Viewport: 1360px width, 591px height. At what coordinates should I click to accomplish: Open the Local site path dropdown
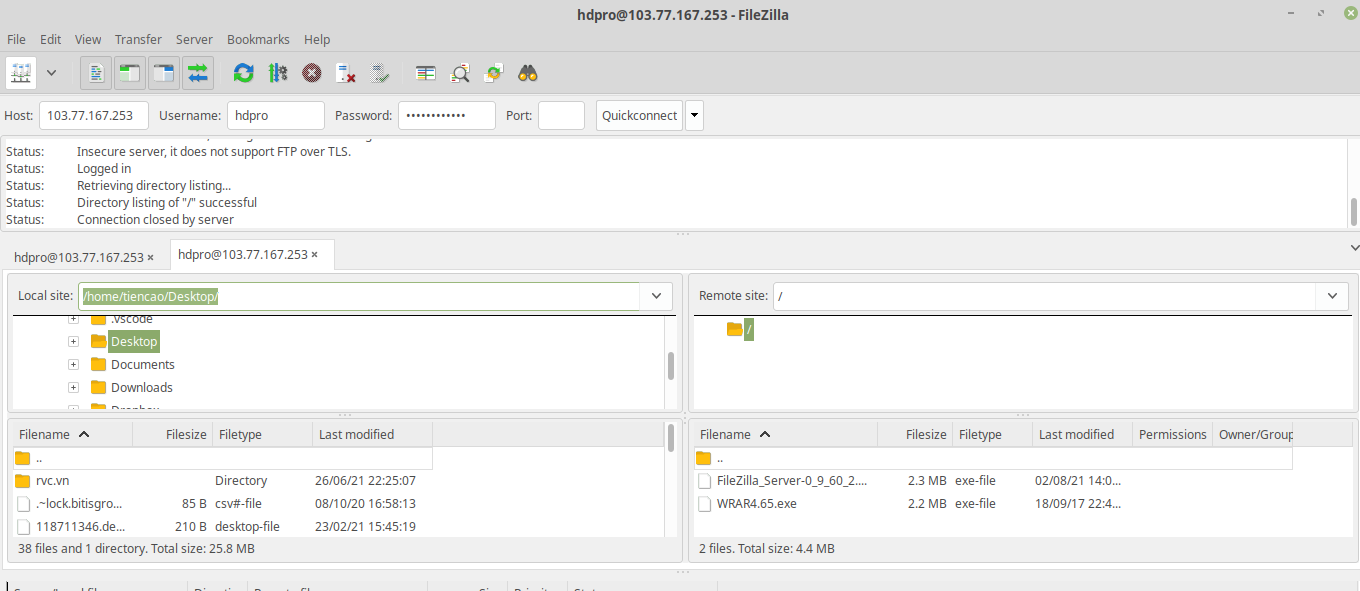(656, 296)
